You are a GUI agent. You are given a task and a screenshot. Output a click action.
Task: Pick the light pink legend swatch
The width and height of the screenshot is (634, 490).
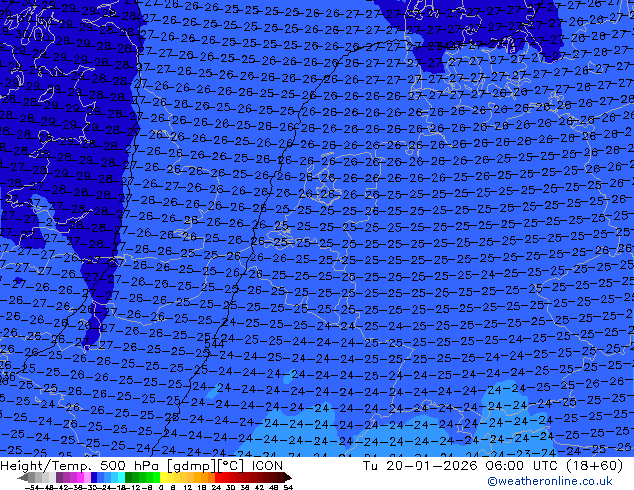[x=87, y=478]
